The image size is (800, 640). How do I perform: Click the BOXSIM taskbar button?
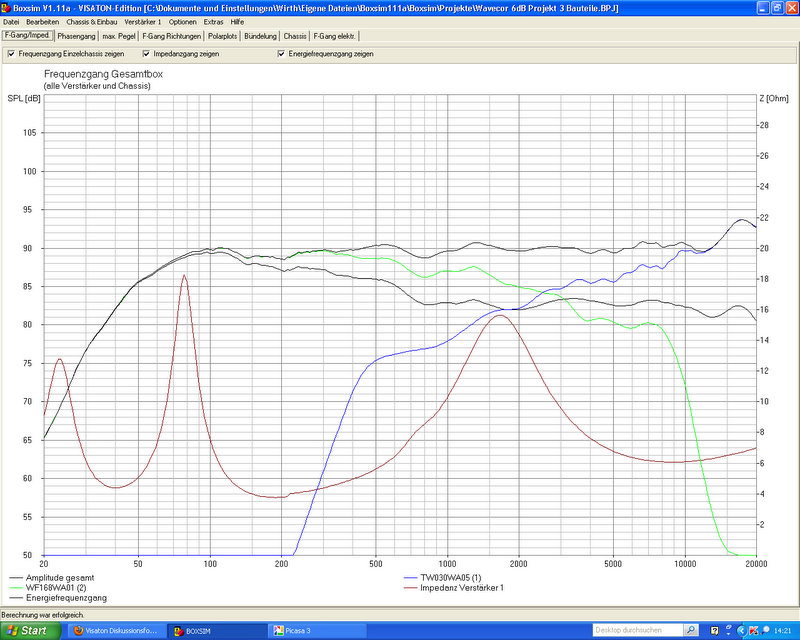(210, 631)
